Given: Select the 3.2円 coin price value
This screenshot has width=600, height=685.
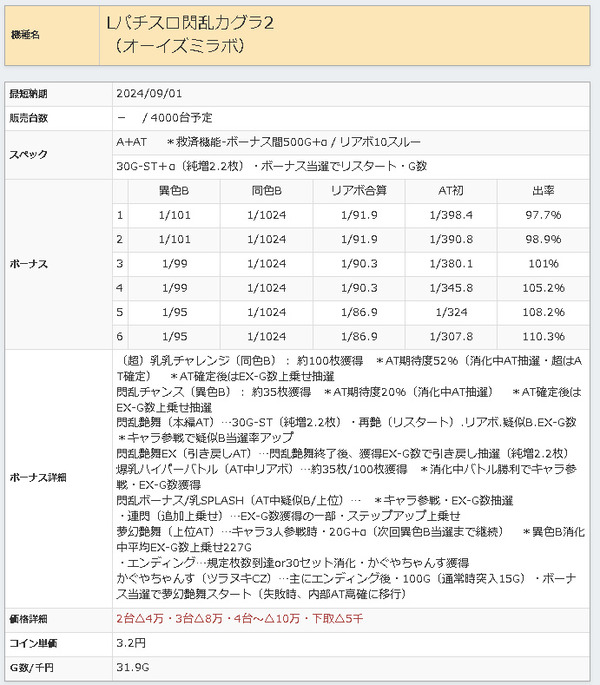Looking at the screenshot, I should (131, 643).
